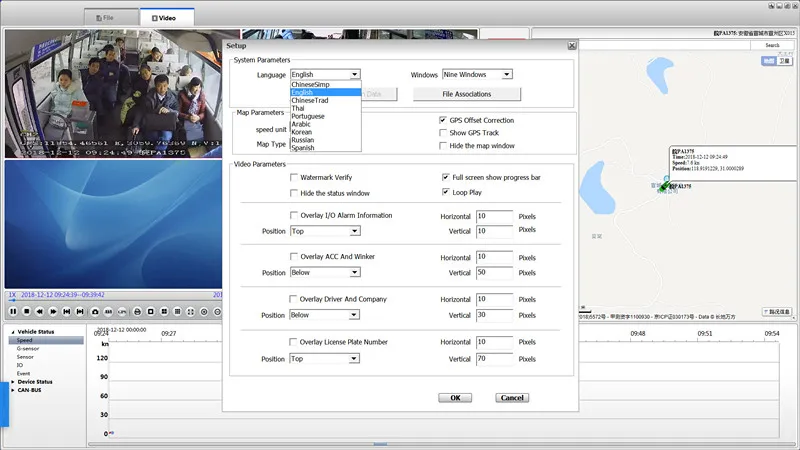800x450 pixels.
Task: Click the single window layout icon
Action: 150,312
